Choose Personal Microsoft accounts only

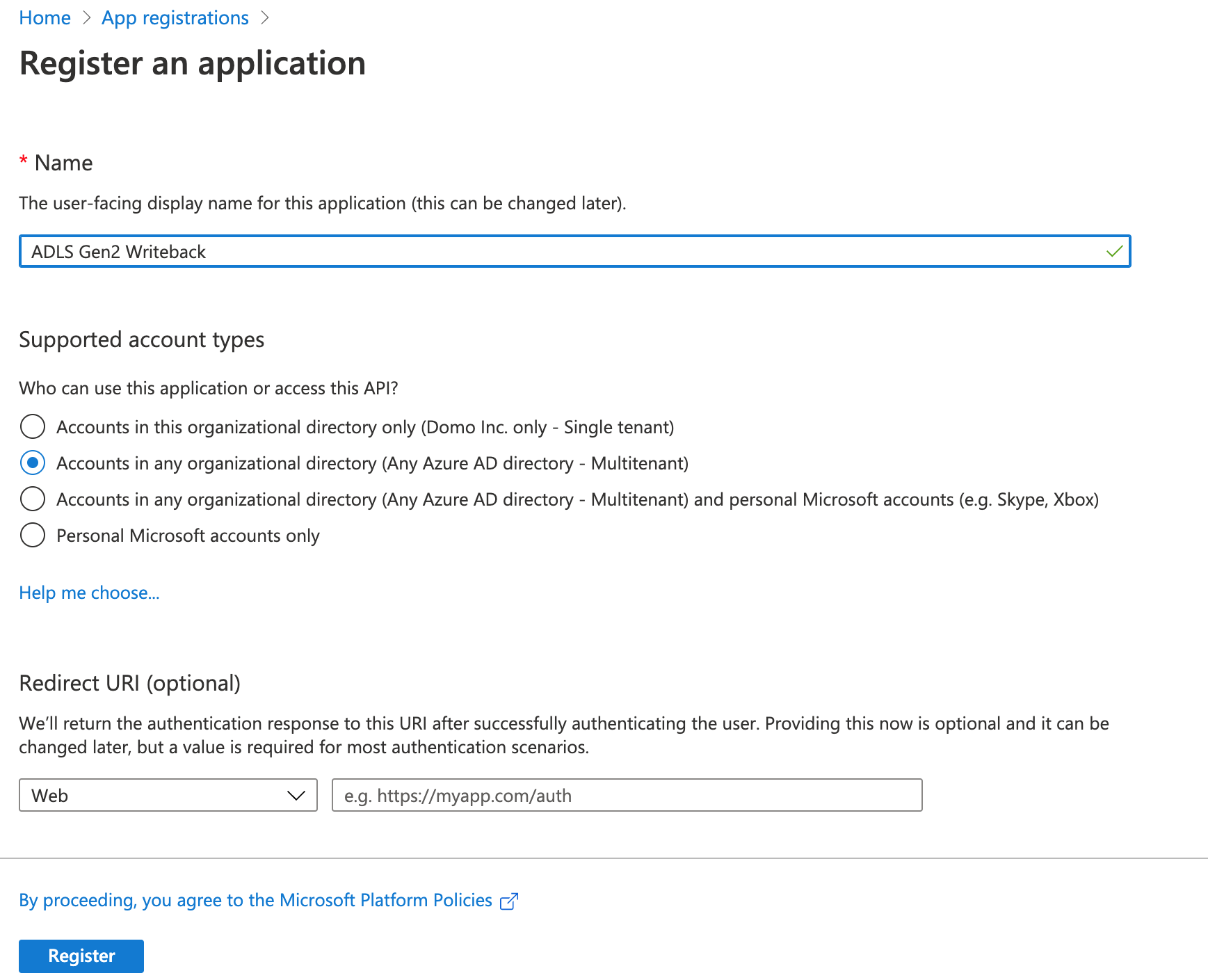[x=33, y=535]
